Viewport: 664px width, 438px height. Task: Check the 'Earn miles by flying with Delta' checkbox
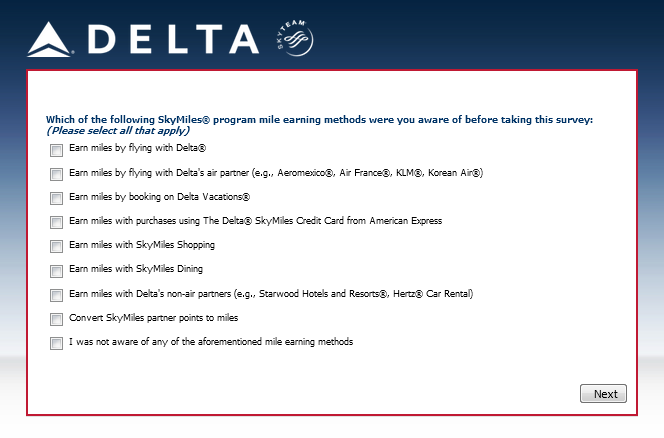click(55, 150)
